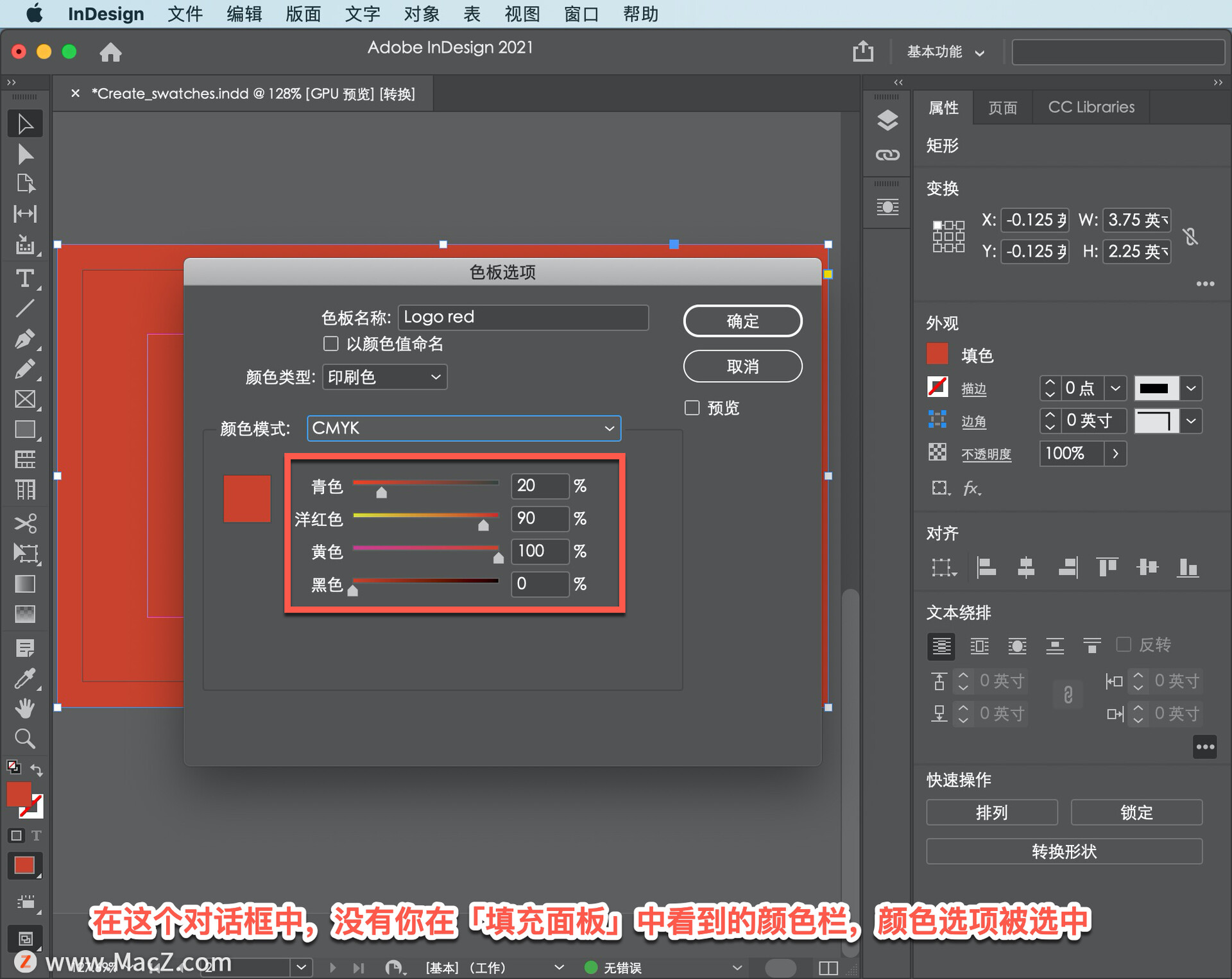This screenshot has width=1232, height=979.
Task: Open the 颜色模式 CMYK dropdown
Action: pos(463,428)
